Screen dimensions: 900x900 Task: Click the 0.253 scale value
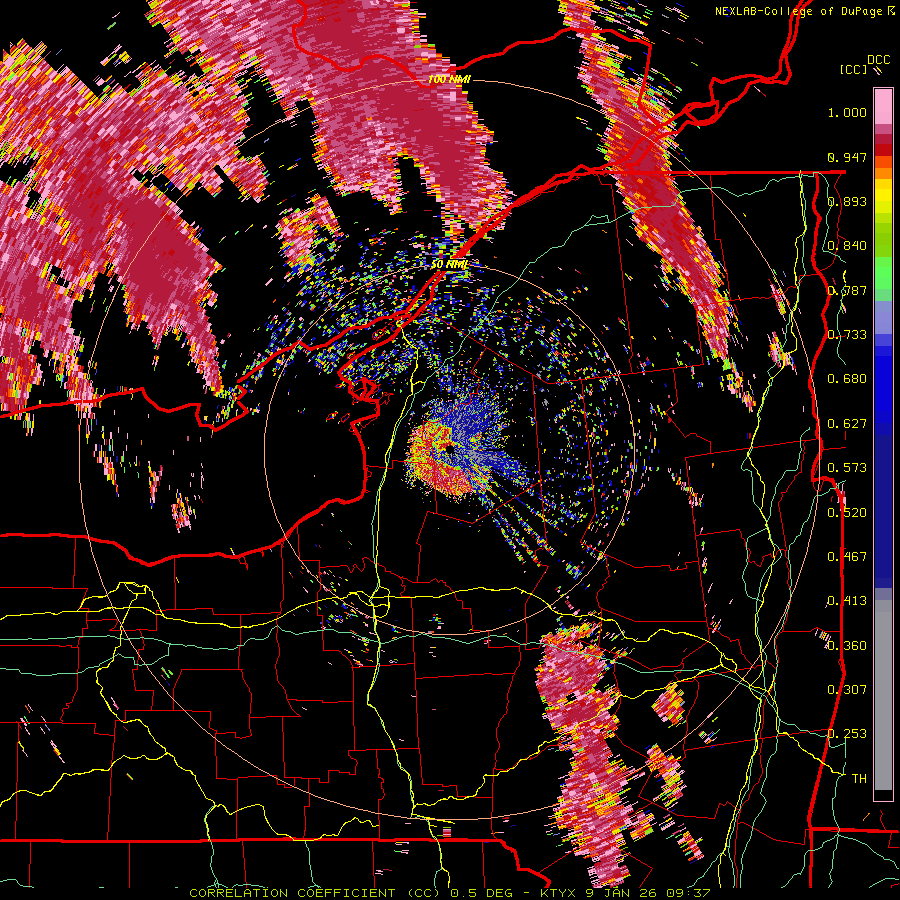(847, 734)
